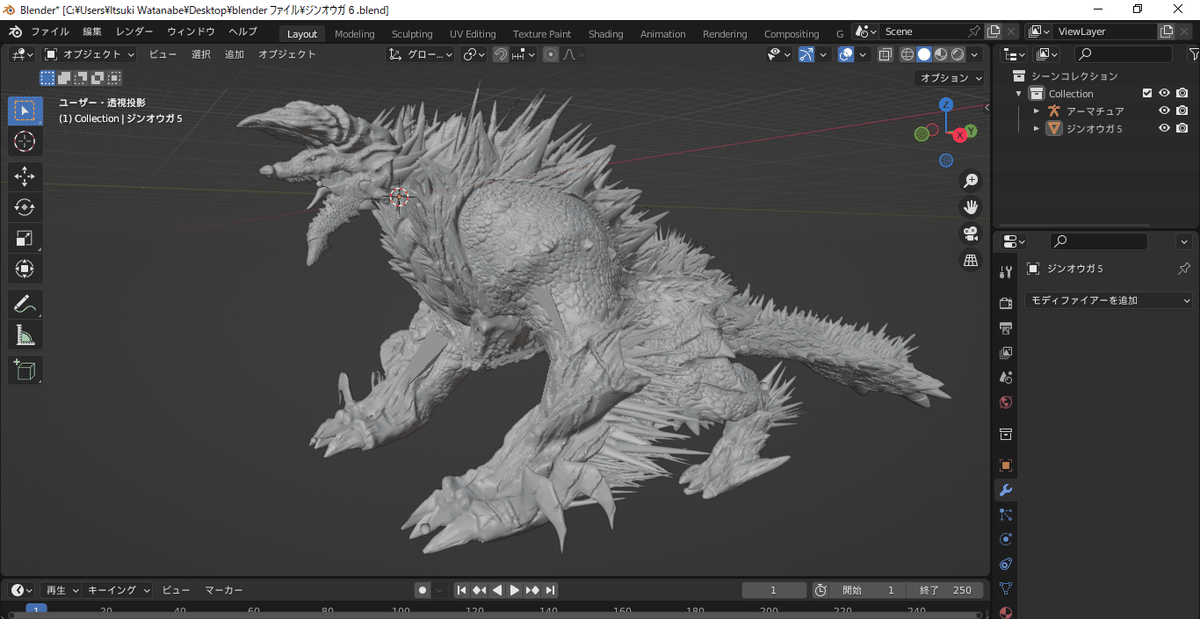Open the レンダー menu
Screen dimensions: 1200x619
pos(134,32)
